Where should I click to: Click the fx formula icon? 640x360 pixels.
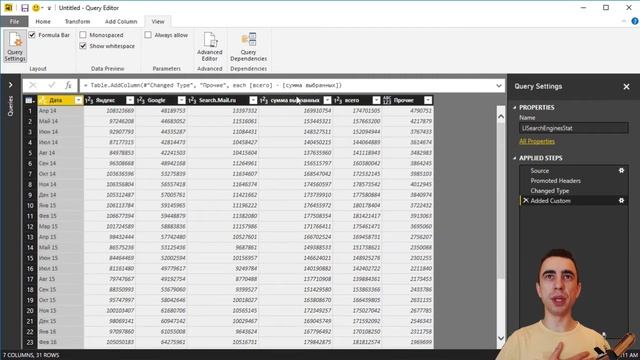68,85
